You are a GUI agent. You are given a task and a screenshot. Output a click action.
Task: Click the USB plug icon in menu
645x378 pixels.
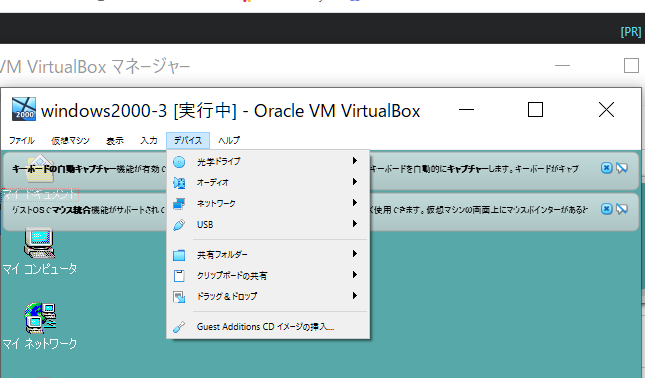pyautogui.click(x=179, y=225)
